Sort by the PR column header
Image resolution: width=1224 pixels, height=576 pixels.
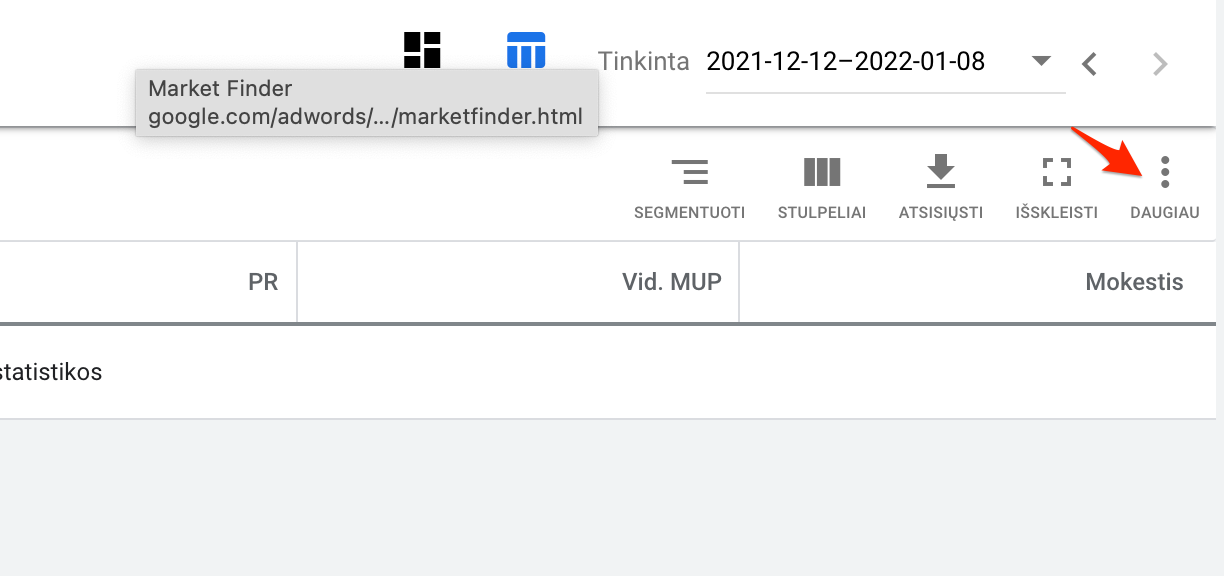click(263, 282)
